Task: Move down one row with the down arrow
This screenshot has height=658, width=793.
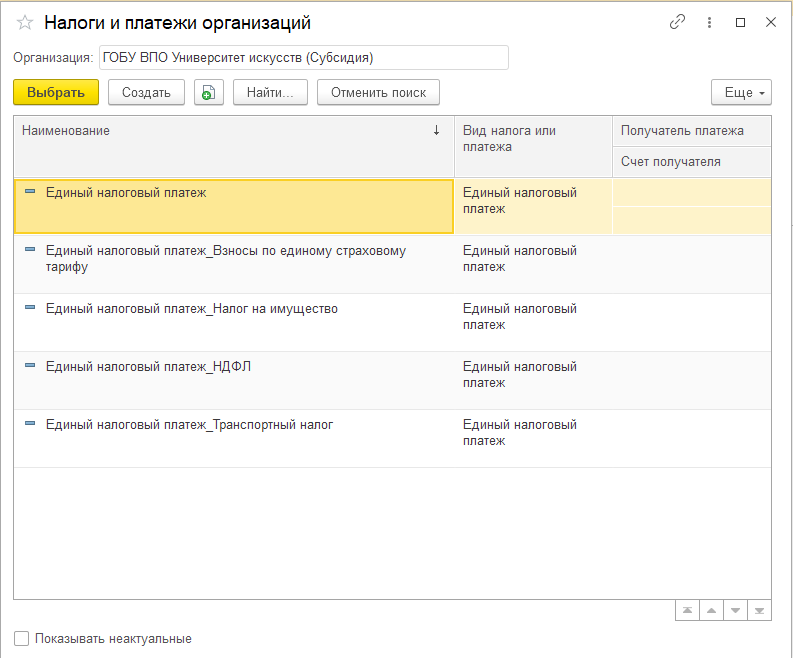Action: coord(735,610)
